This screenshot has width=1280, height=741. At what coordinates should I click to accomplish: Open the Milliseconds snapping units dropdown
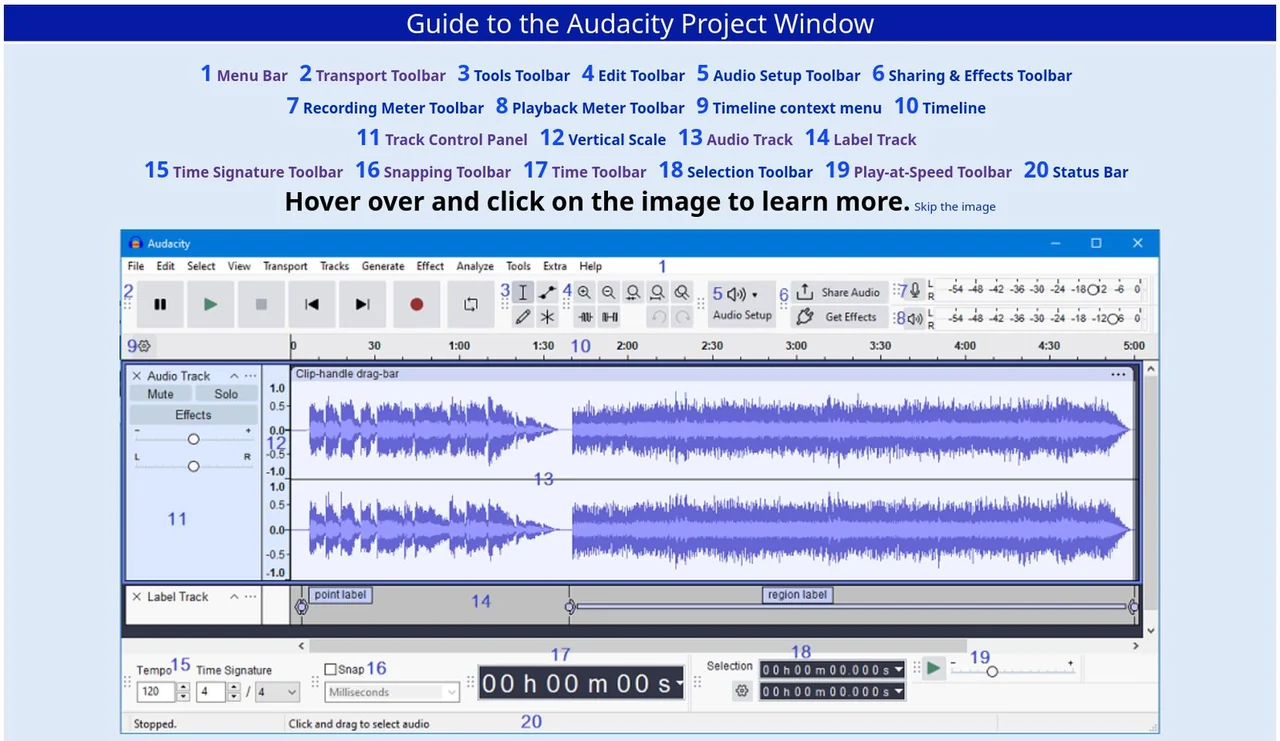coord(392,692)
